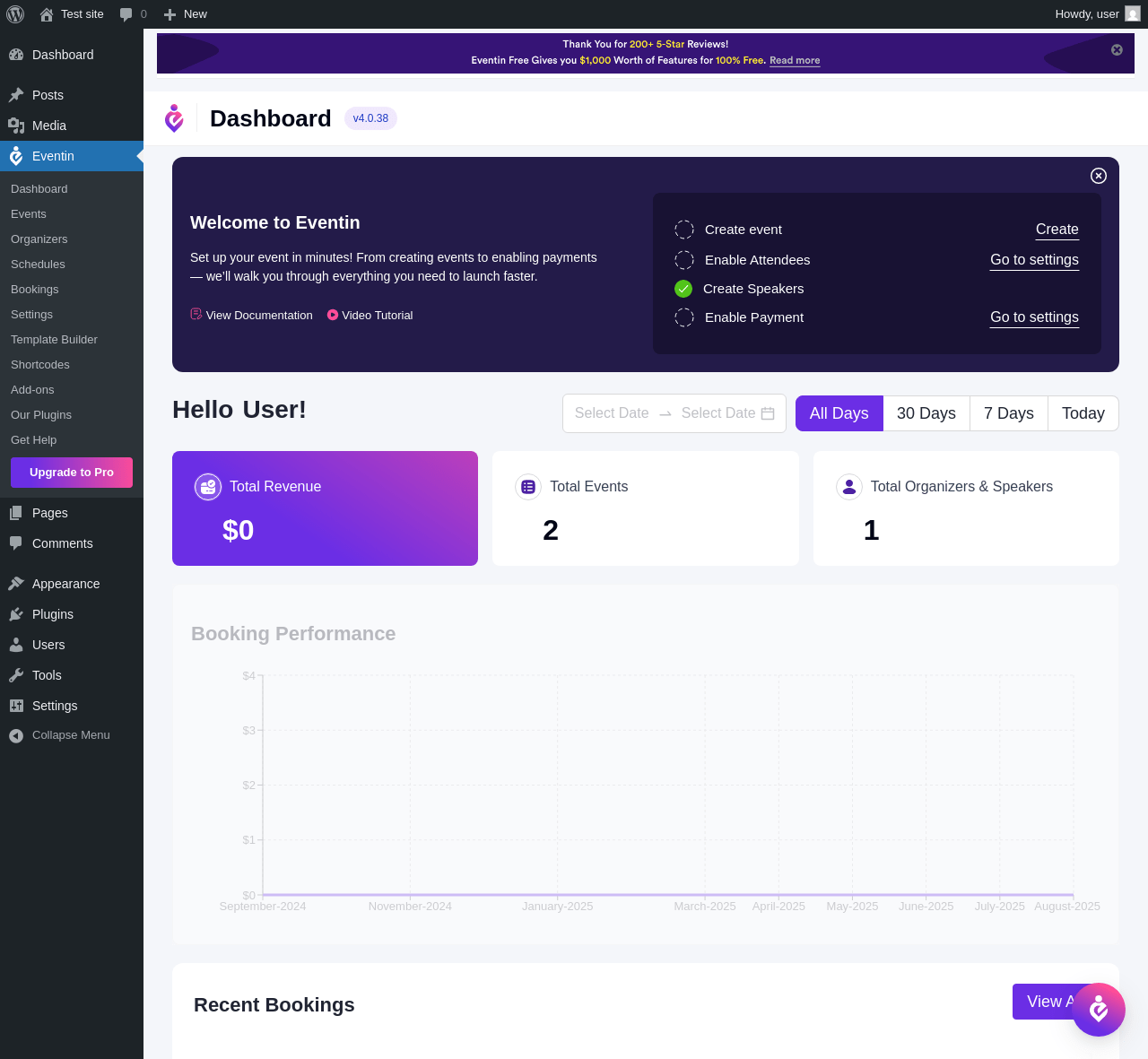Open Tools menu in sidebar
1148x1059 pixels.
click(72, 675)
